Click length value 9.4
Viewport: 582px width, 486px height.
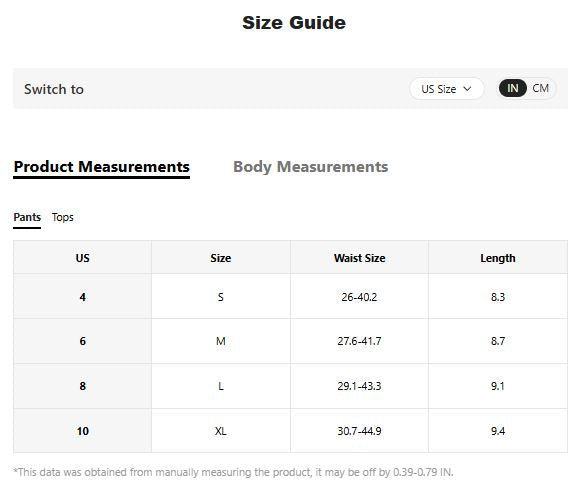click(498, 431)
